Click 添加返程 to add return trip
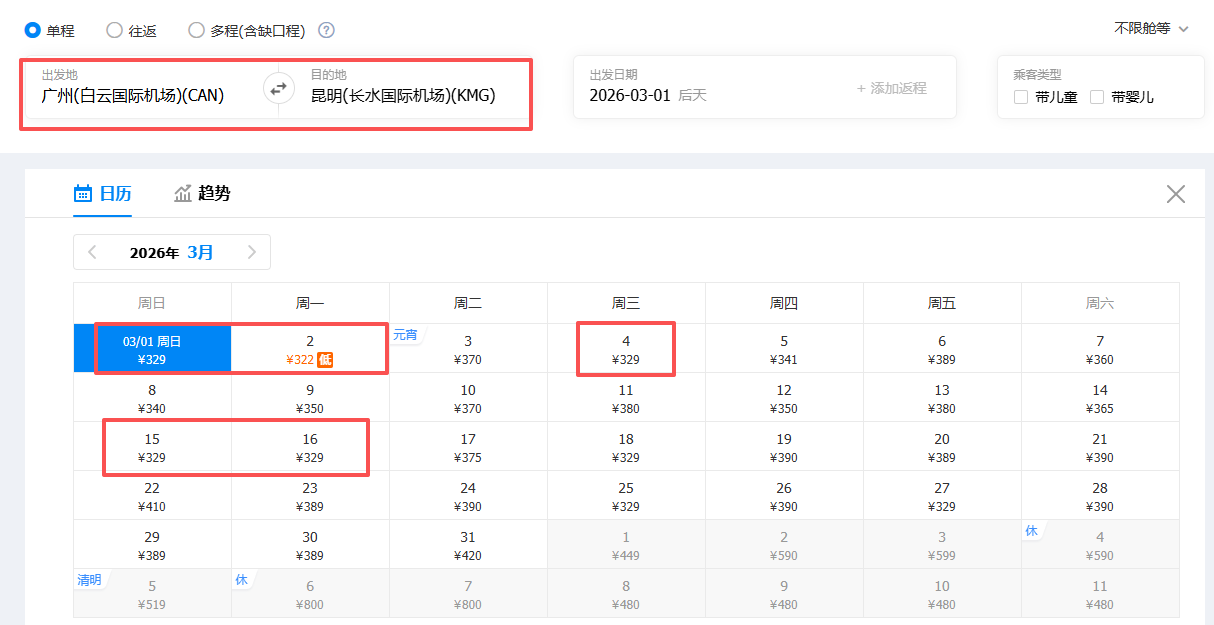Screen dimensions: 1214x625 tap(891, 88)
